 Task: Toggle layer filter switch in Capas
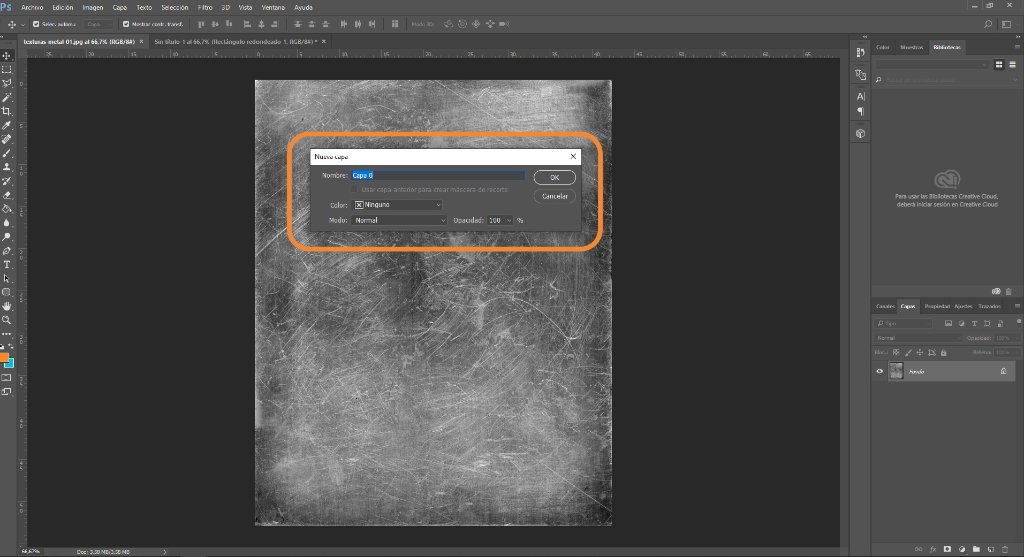click(x=1018, y=323)
